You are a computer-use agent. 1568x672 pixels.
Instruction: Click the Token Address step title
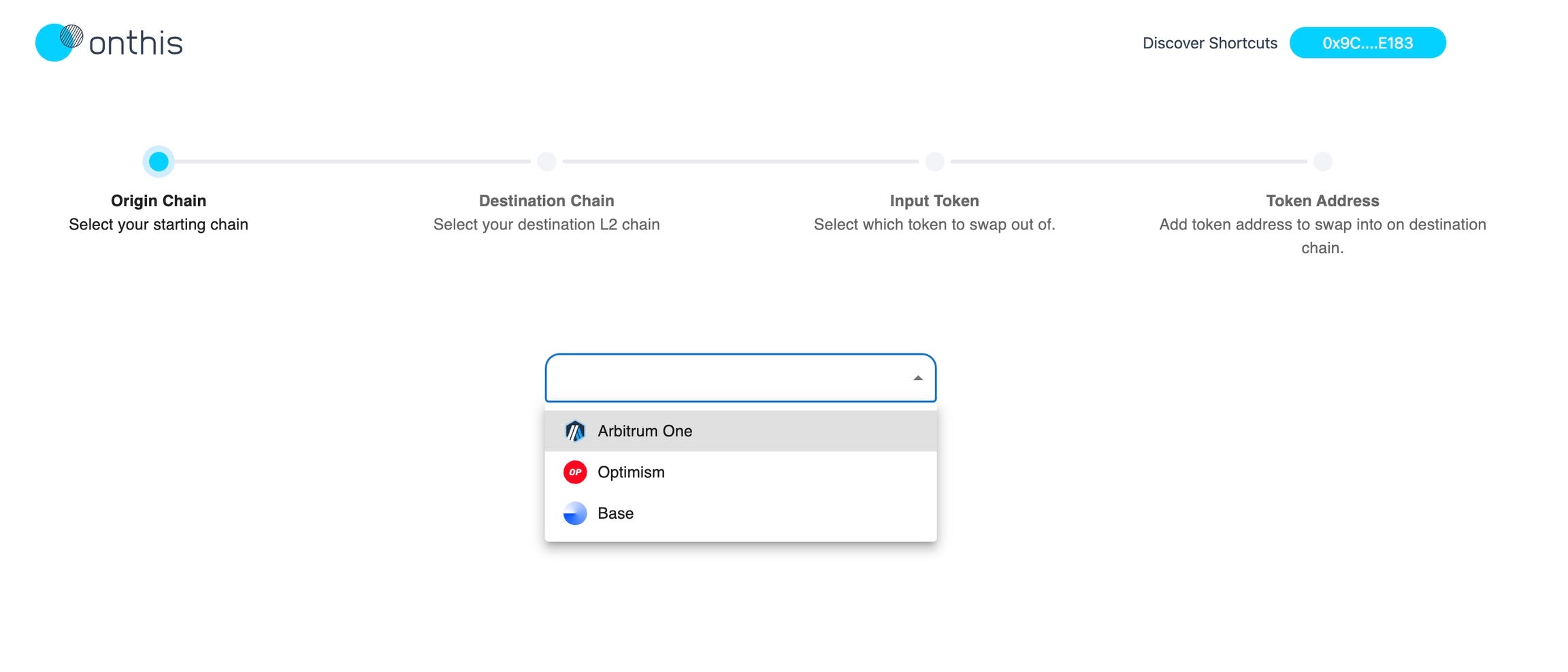tap(1322, 201)
